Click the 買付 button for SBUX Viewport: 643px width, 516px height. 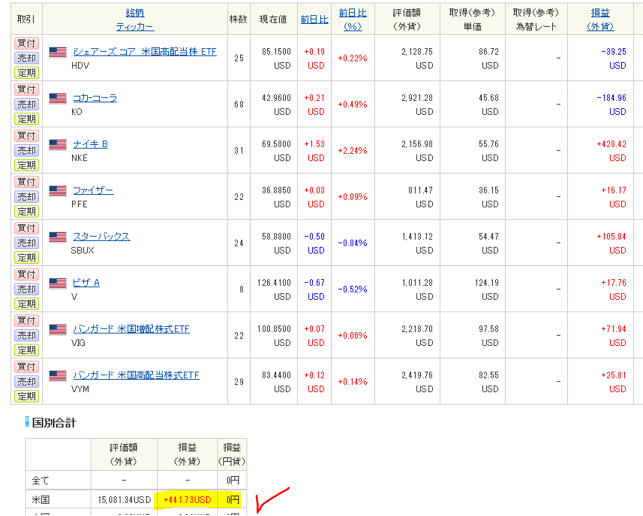click(27, 228)
